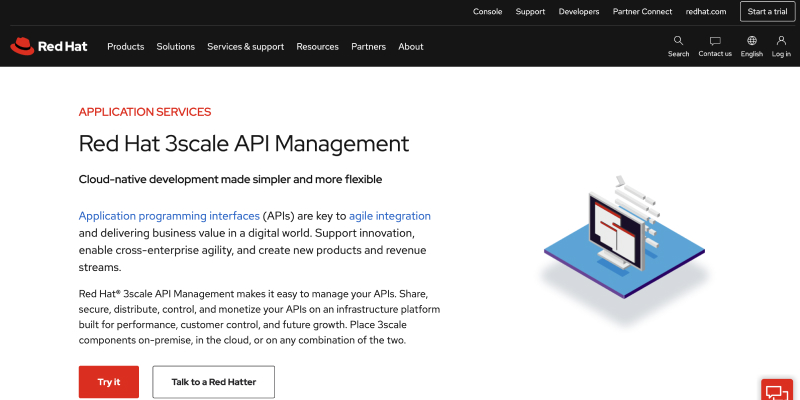Click the APPLICATION SERVICES heading label
800x400 pixels.
145,112
